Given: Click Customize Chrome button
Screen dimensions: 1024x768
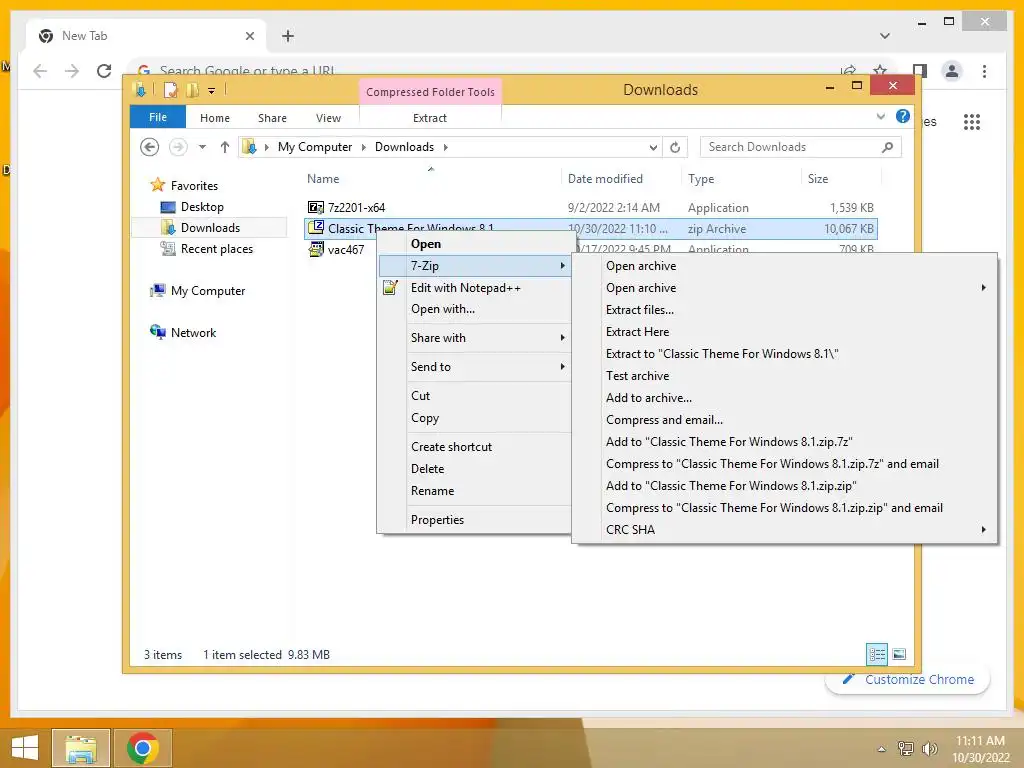Looking at the screenshot, I should [x=908, y=679].
